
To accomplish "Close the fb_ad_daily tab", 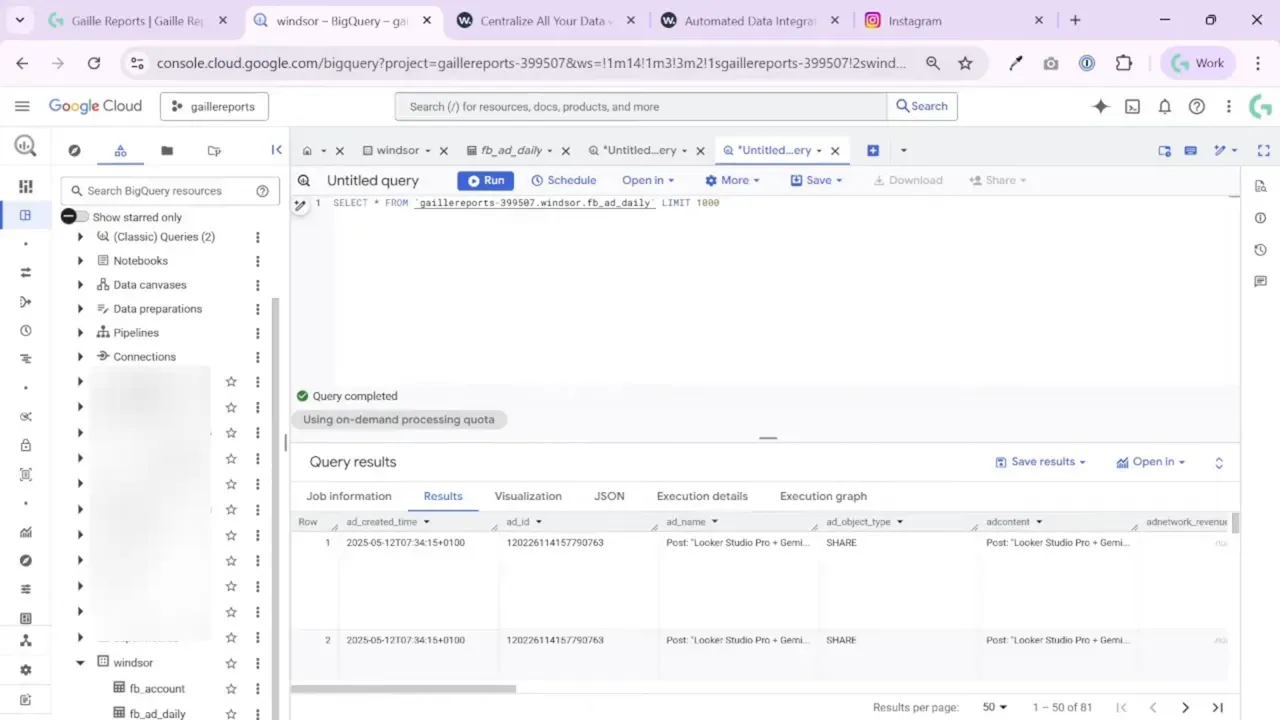I will click(566, 151).
